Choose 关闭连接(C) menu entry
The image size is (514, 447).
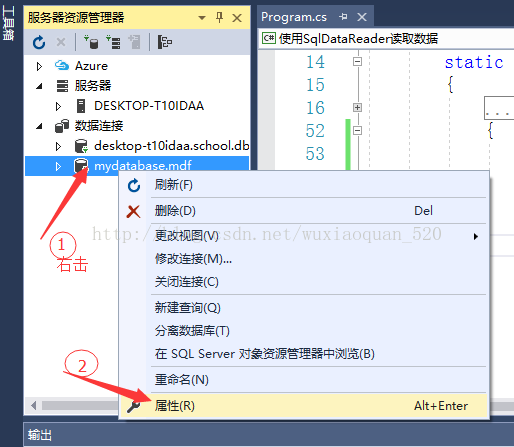pyautogui.click(x=303, y=282)
